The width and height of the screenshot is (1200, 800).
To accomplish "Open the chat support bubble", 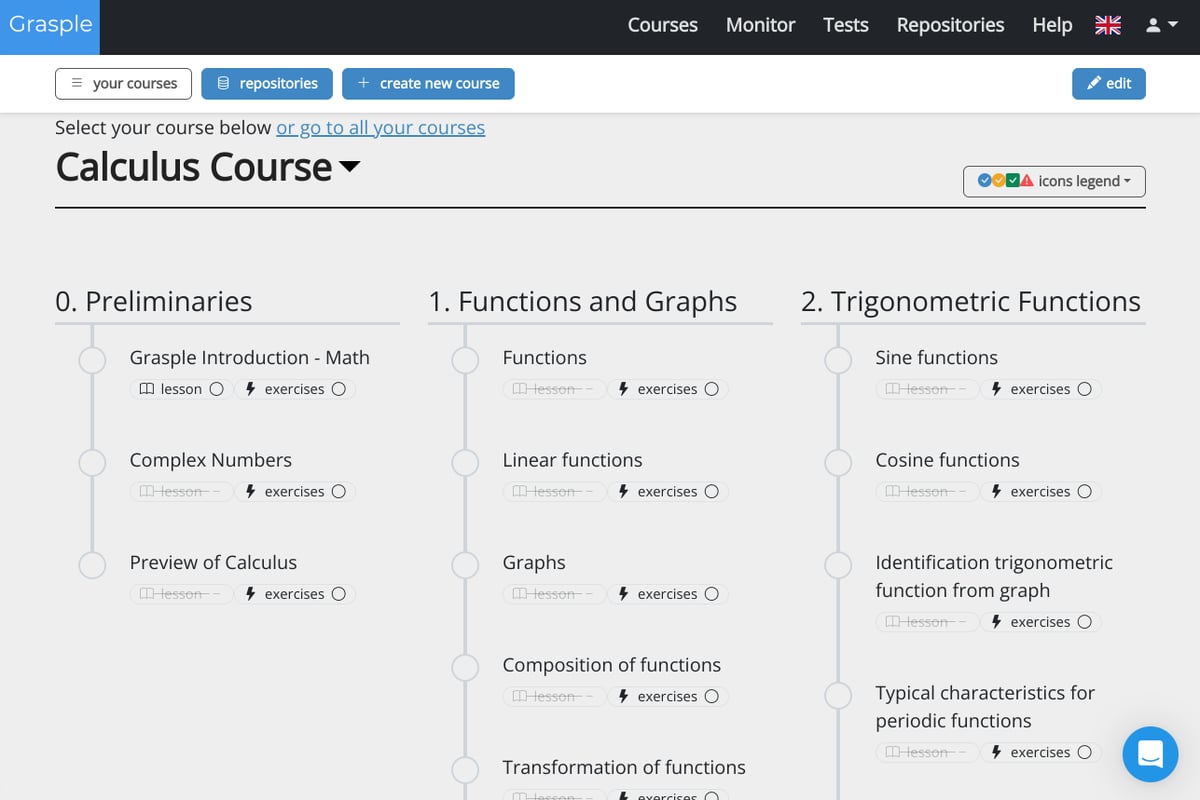I will 1150,754.
